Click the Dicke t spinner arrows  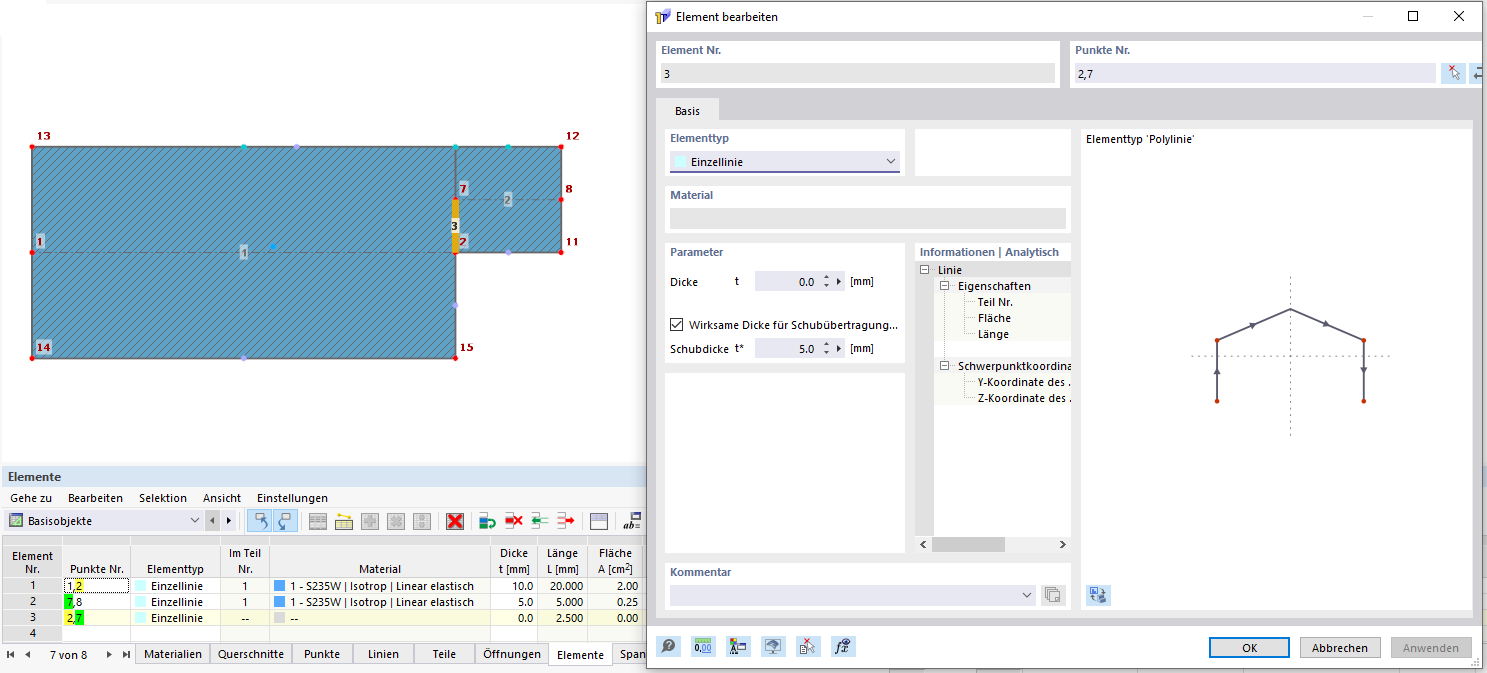[826, 282]
